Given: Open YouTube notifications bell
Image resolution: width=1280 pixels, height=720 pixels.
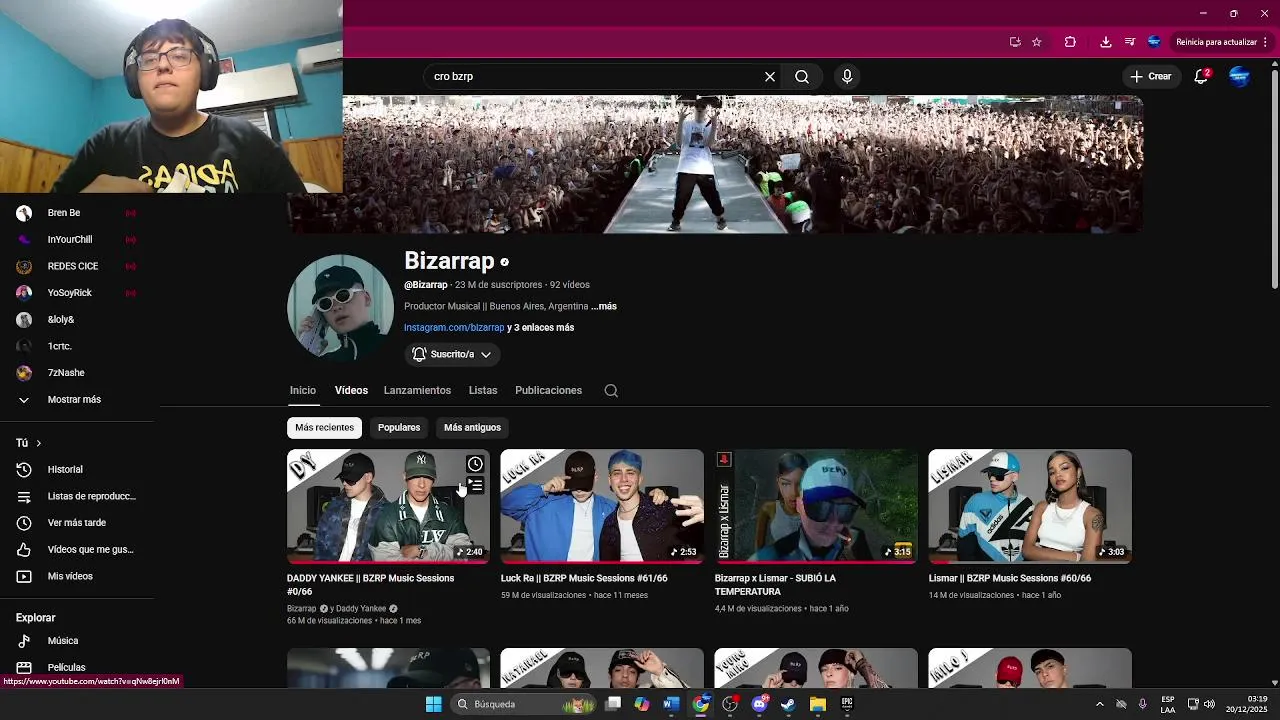Looking at the screenshot, I should [1202, 76].
